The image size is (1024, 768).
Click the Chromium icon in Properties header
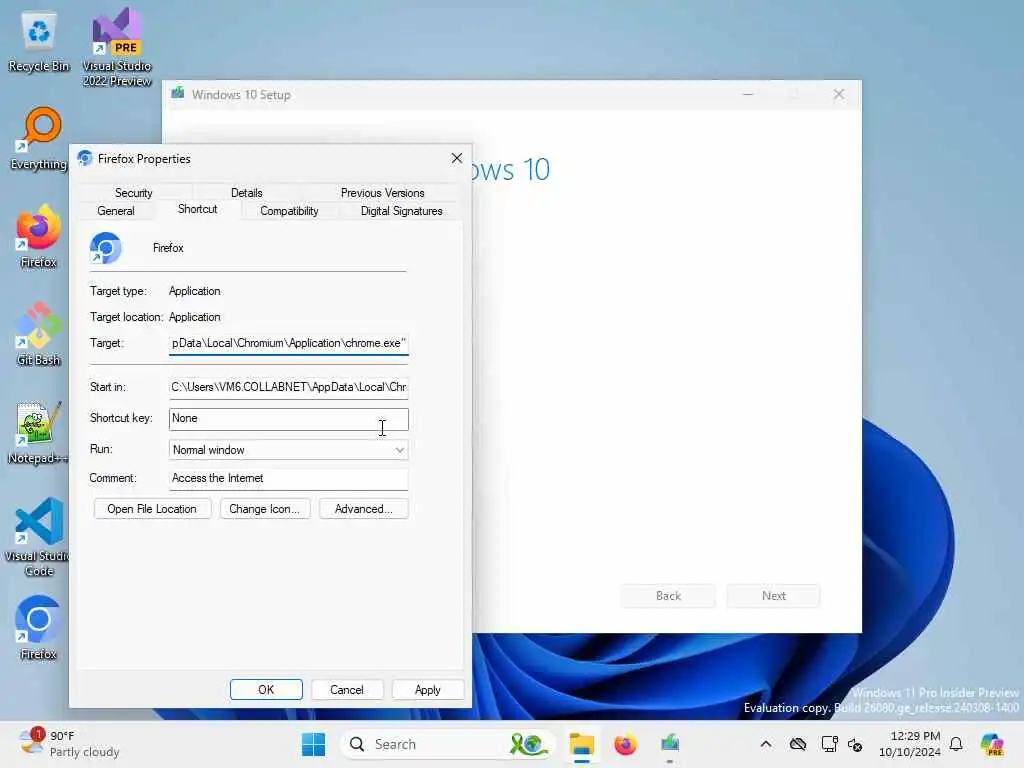point(106,248)
